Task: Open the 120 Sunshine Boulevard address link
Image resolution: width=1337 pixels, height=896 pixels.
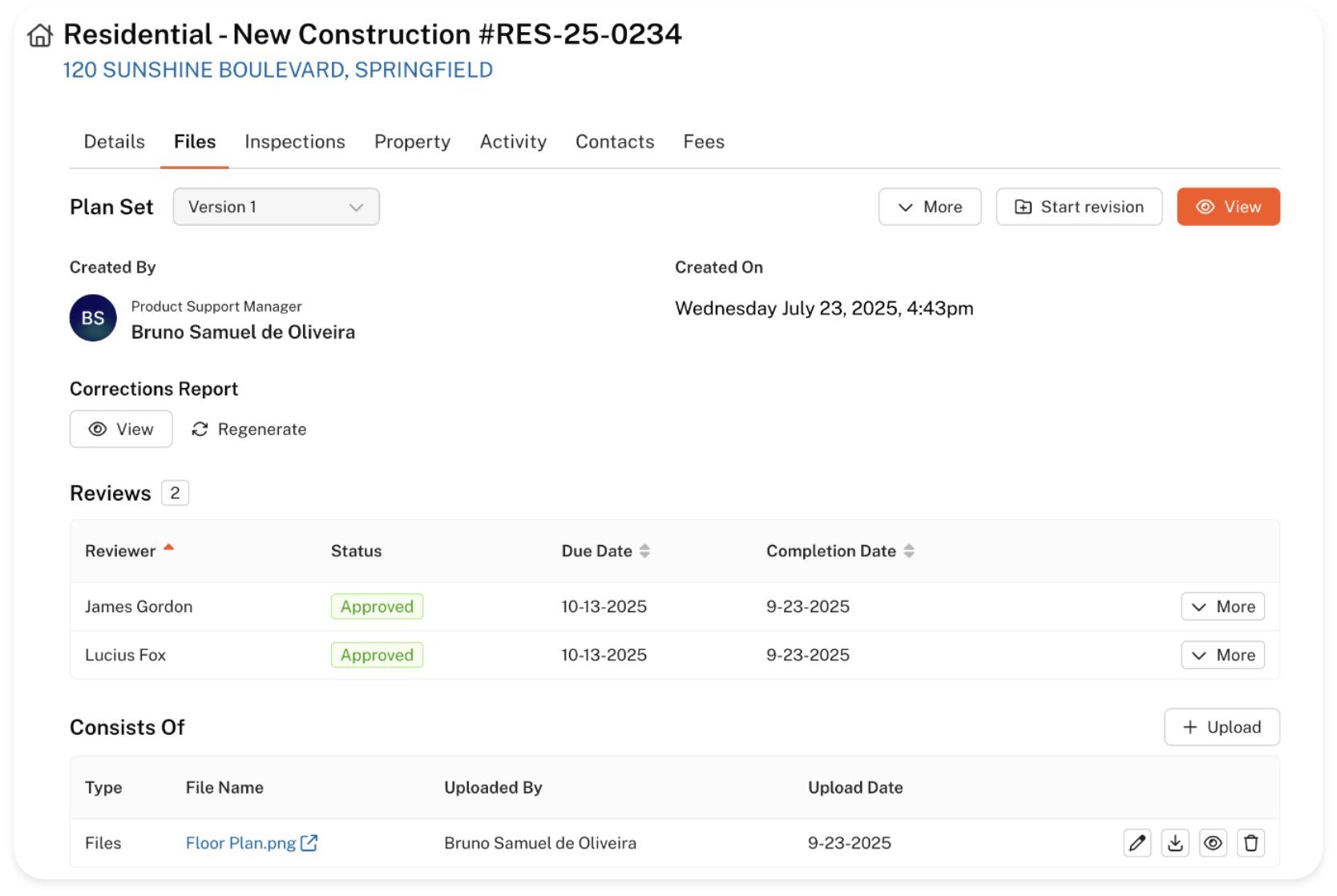Action: coord(277,71)
